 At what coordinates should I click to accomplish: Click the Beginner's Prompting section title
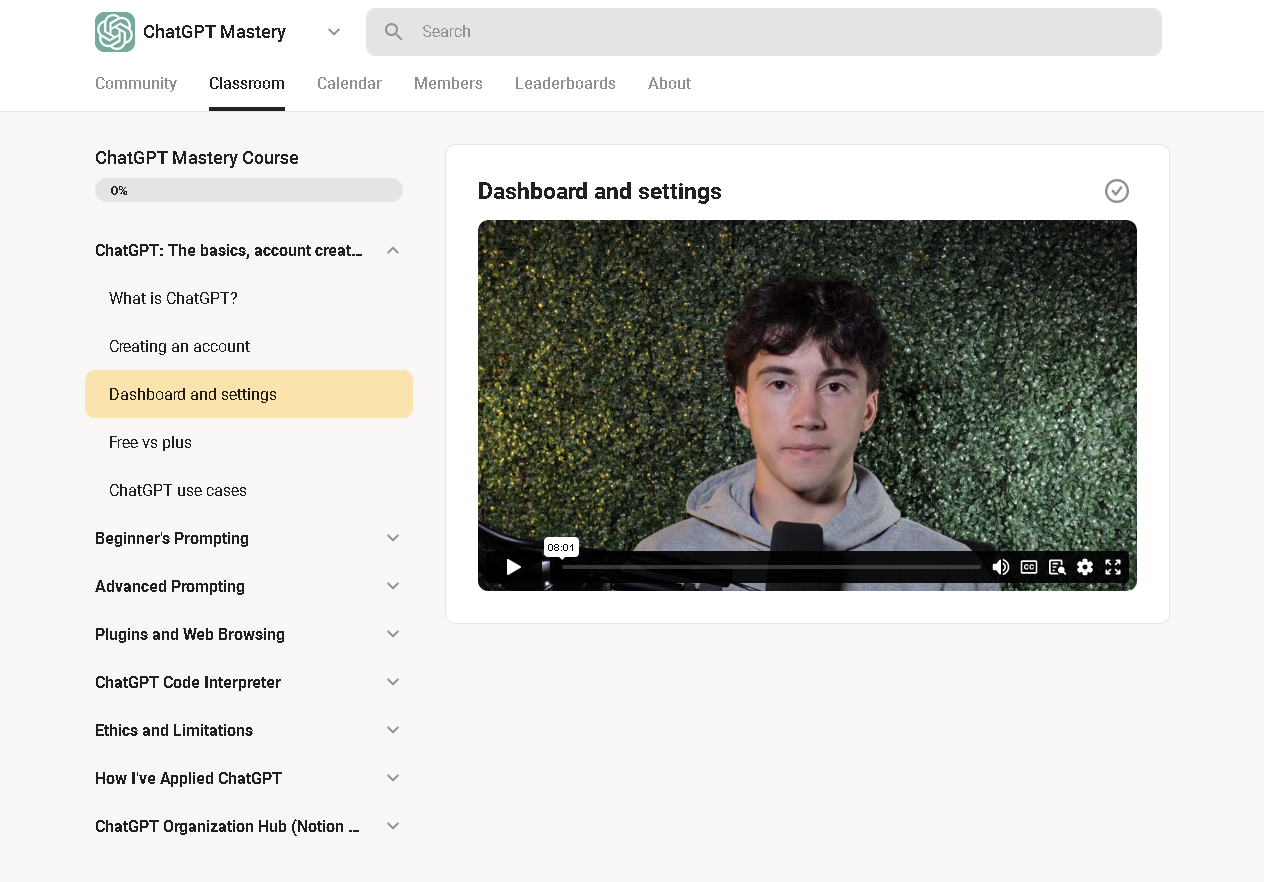coord(172,538)
